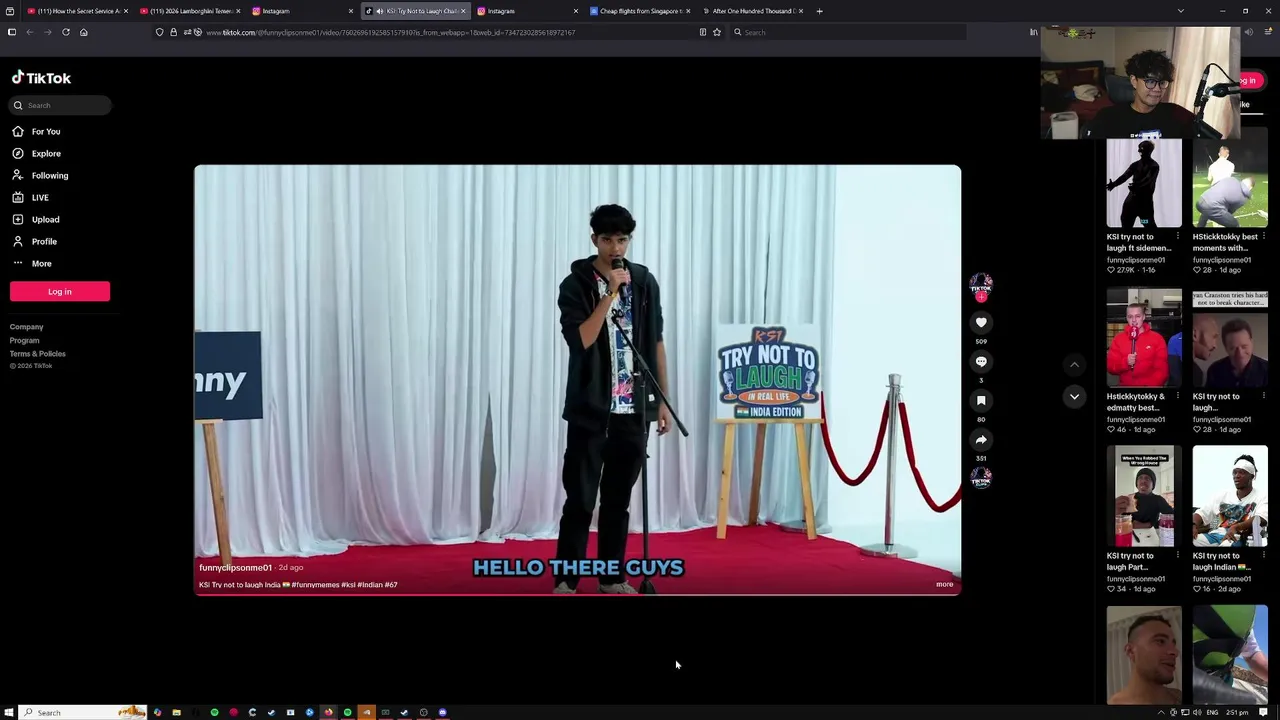The width and height of the screenshot is (1280, 720).
Task: Open File Explorer from the taskbar
Action: pos(176,712)
